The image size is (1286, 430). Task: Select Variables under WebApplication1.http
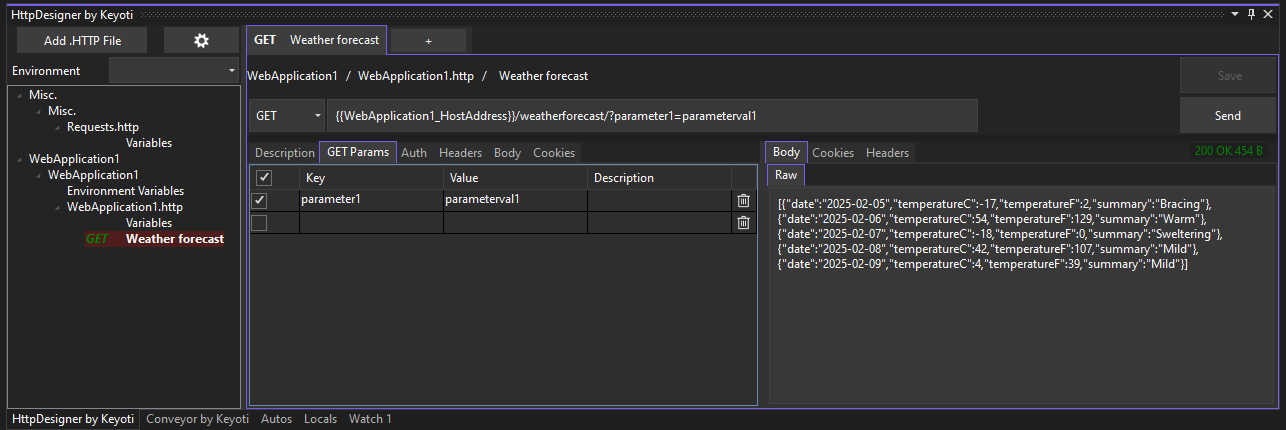(149, 223)
